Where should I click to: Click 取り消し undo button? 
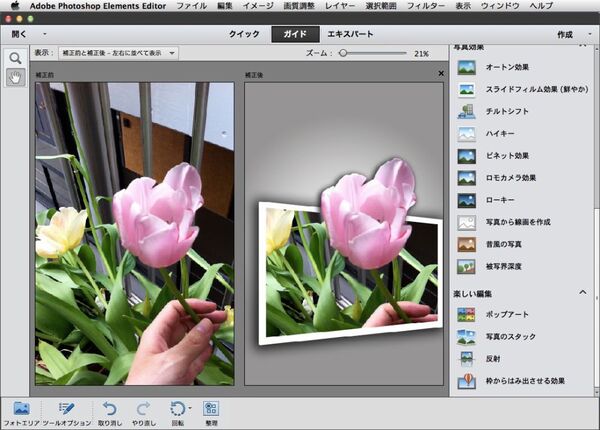point(110,413)
